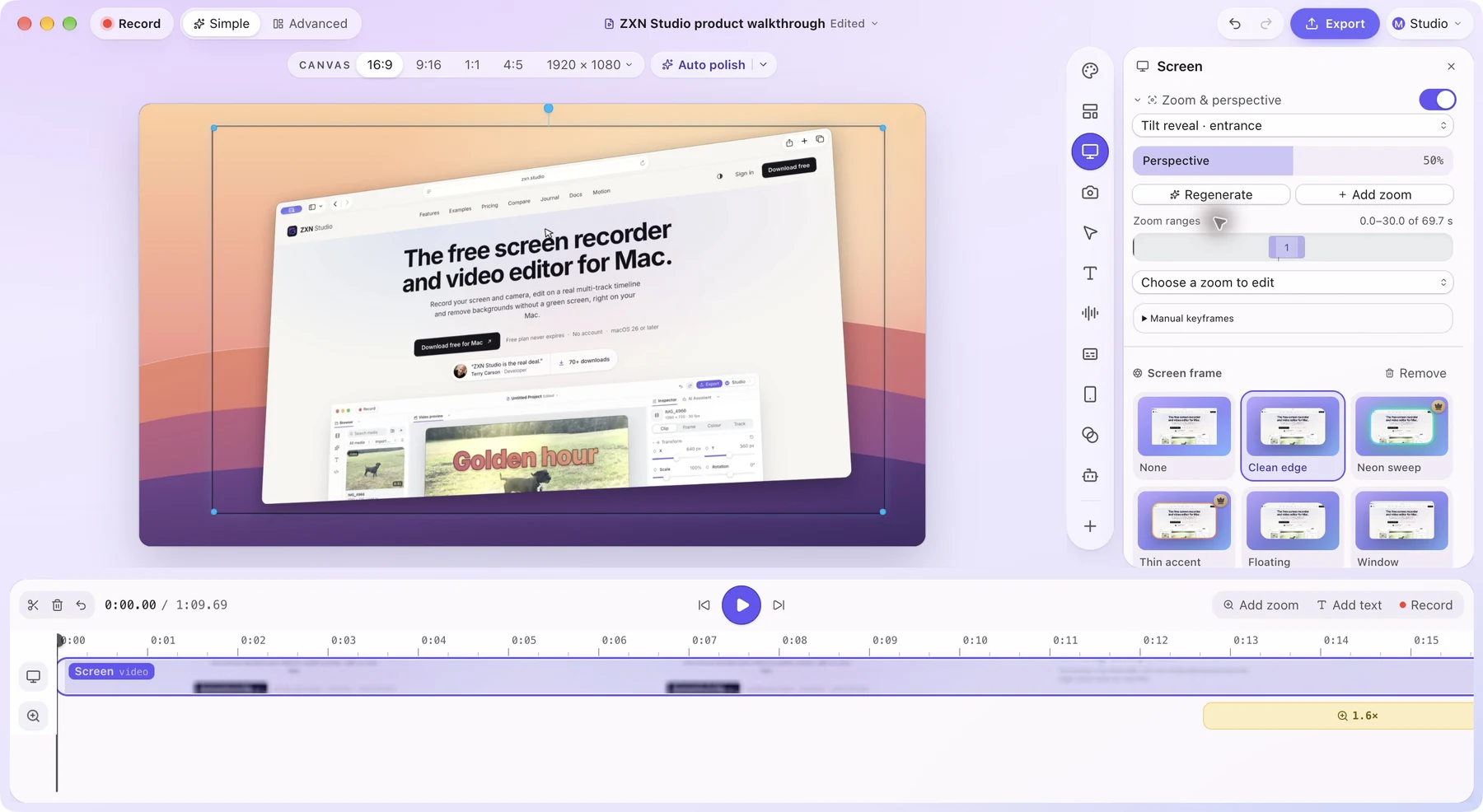The height and width of the screenshot is (812, 1483).
Task: Click the zoom track magnifier icon
Action: (33, 716)
